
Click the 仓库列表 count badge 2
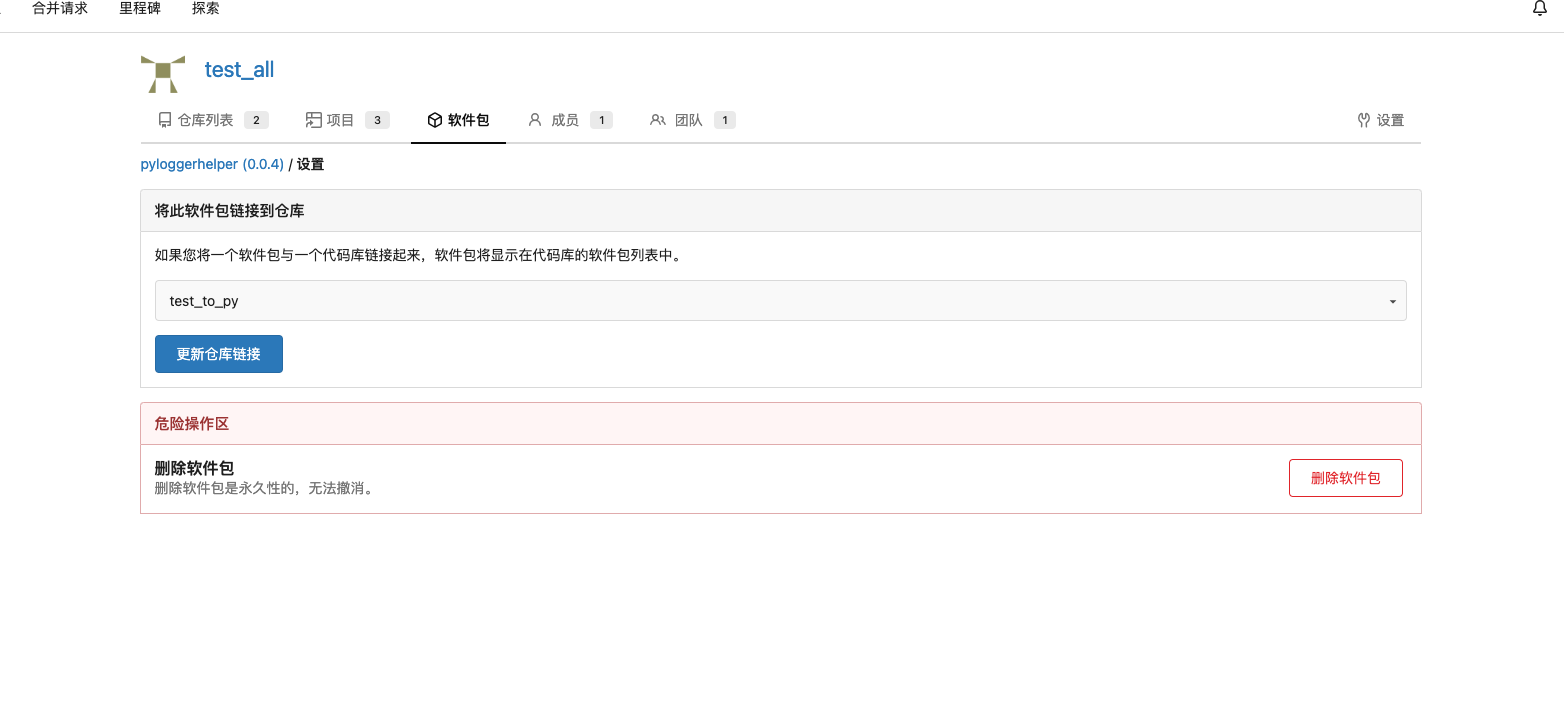(256, 120)
